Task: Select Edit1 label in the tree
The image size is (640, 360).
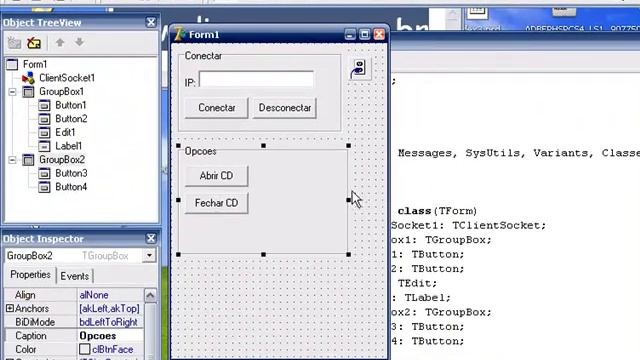Action: click(x=65, y=132)
